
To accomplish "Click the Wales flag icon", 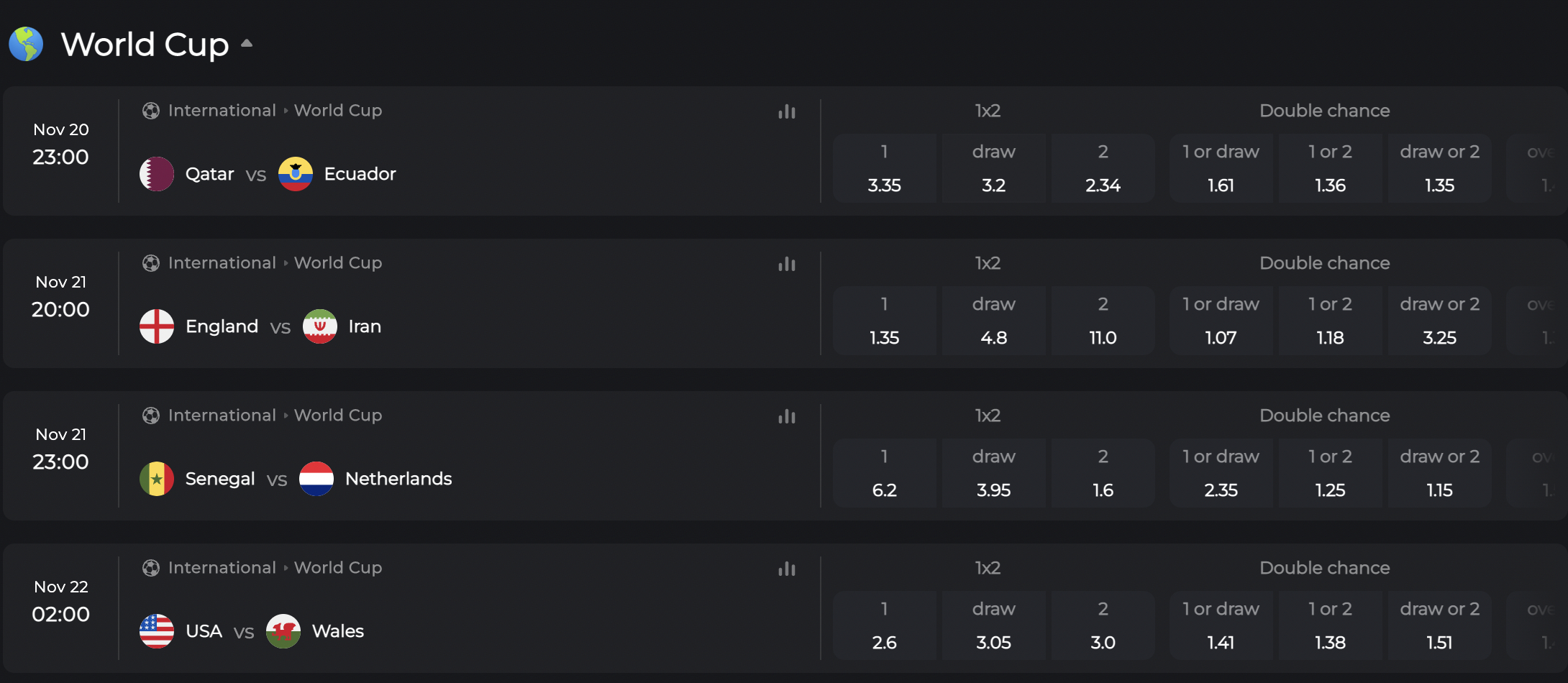I will [283, 631].
